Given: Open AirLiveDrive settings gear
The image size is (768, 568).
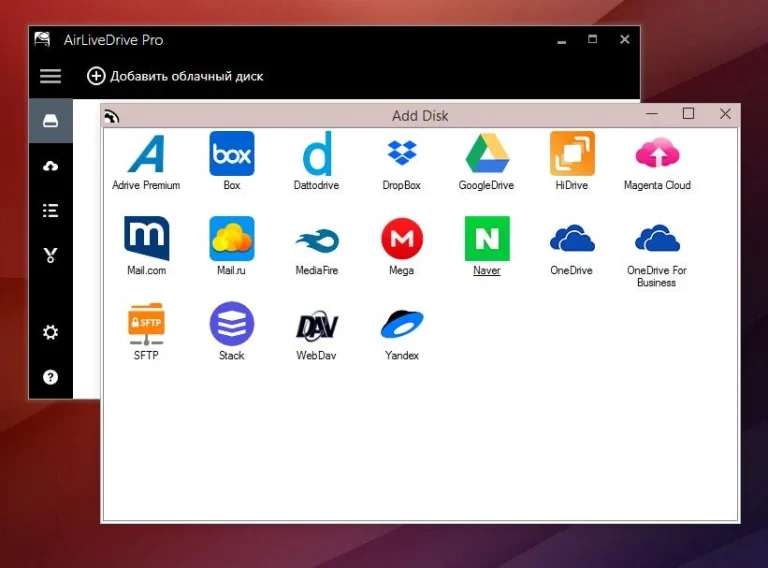Looking at the screenshot, I should pos(50,332).
